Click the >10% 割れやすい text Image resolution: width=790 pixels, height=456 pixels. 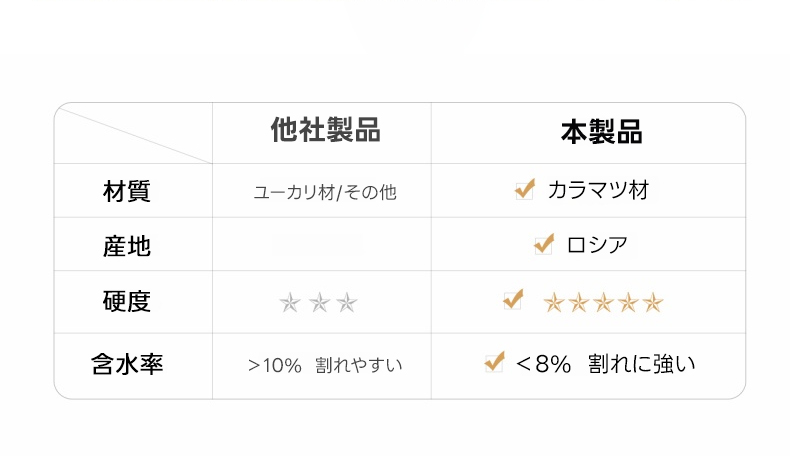tap(325, 365)
